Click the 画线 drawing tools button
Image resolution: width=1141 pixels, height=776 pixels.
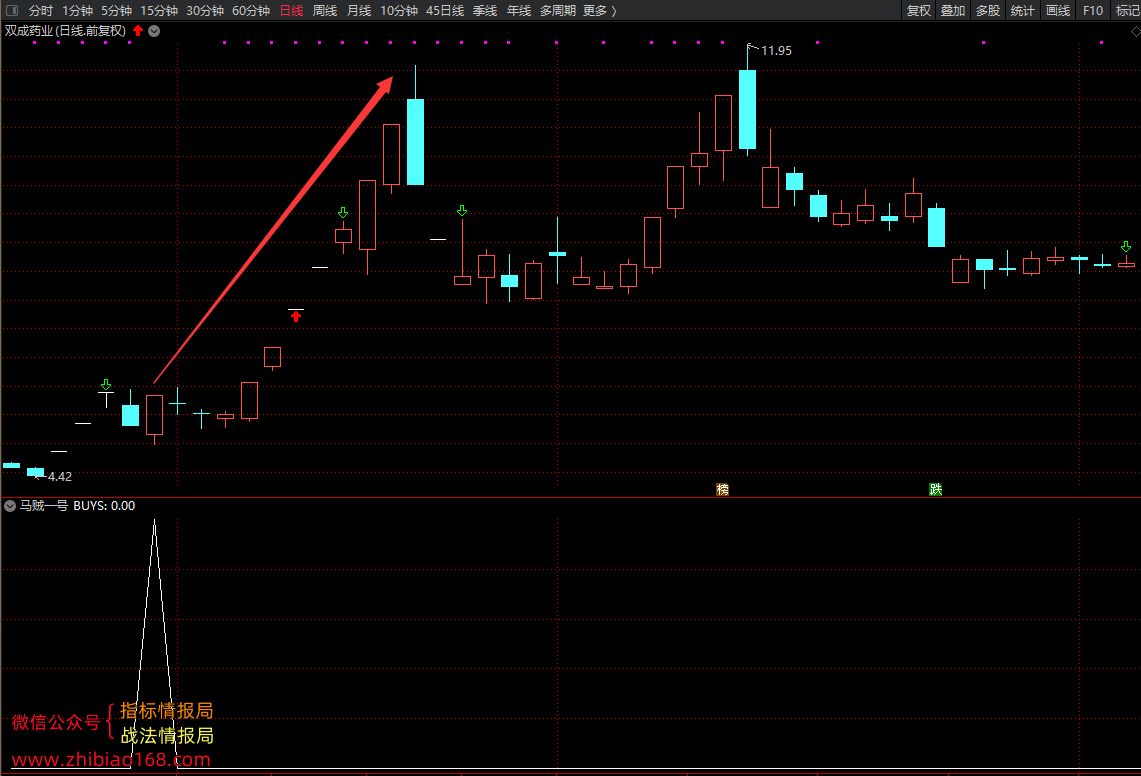click(x=1057, y=10)
